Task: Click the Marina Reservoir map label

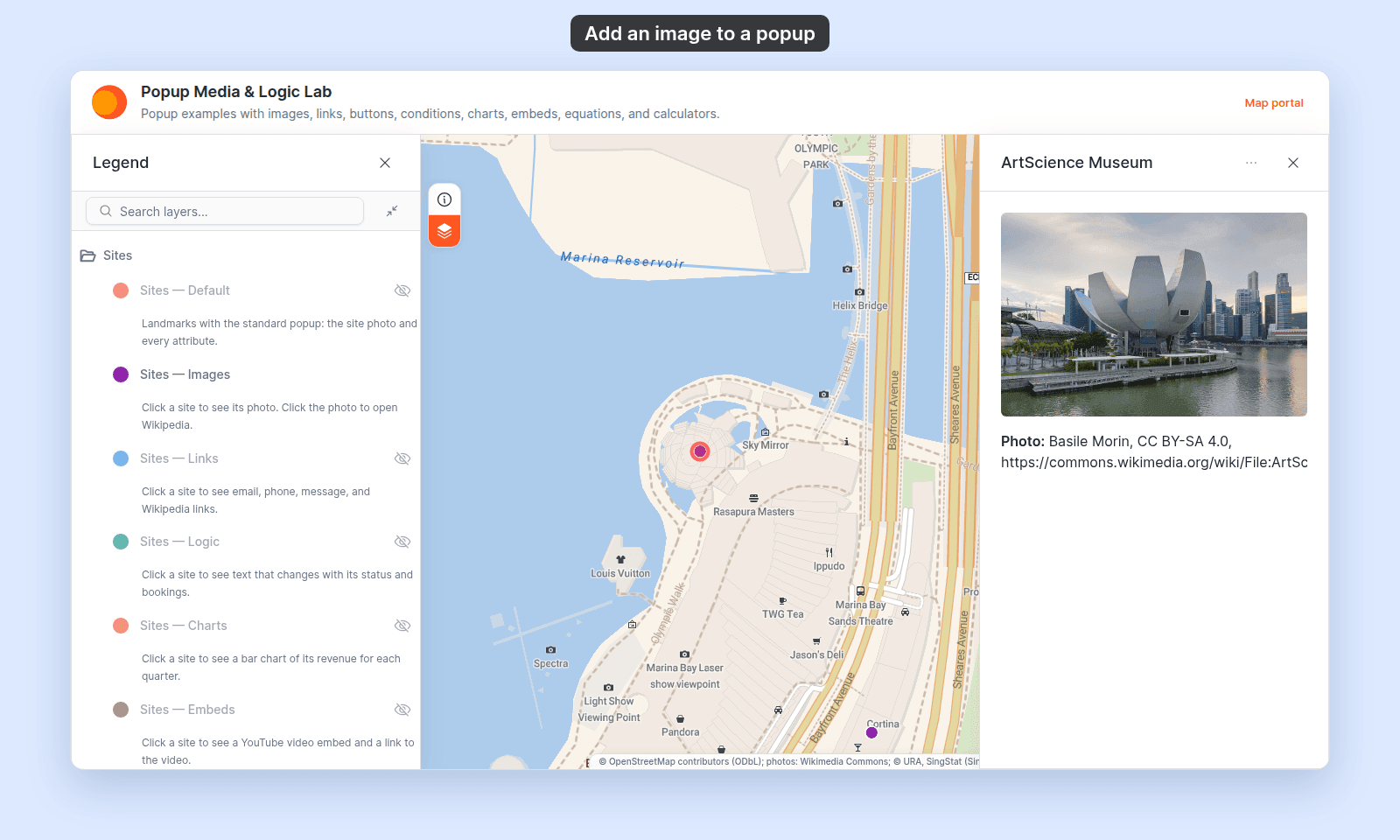Action: point(622,260)
